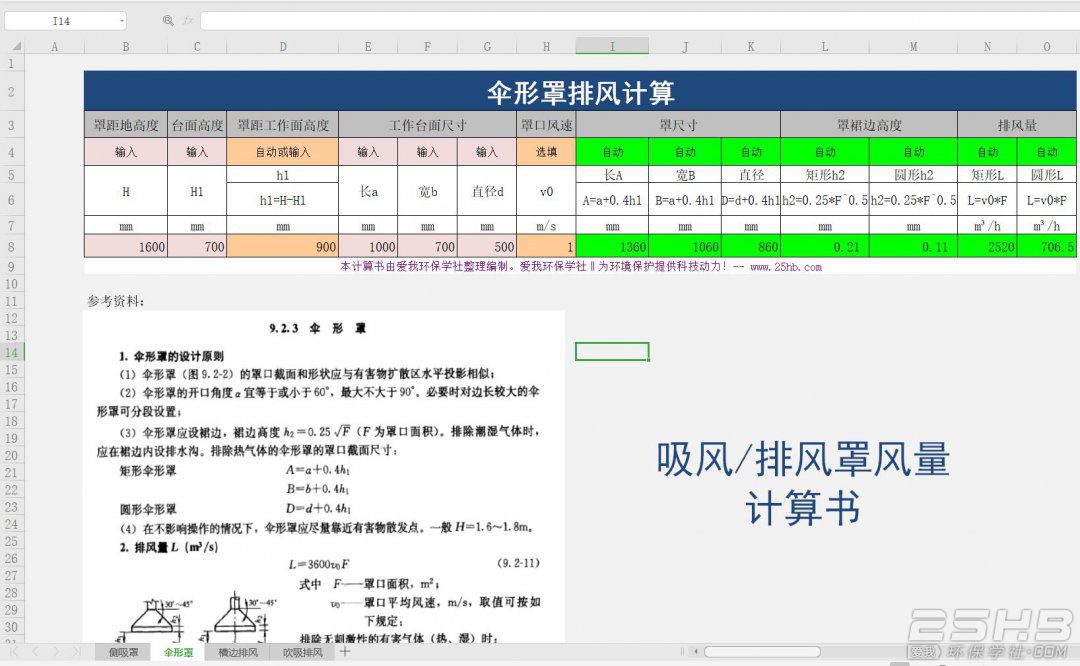This screenshot has height=666, width=1080.
Task: Click header cell 罩距地高度
Action: click(x=125, y=125)
